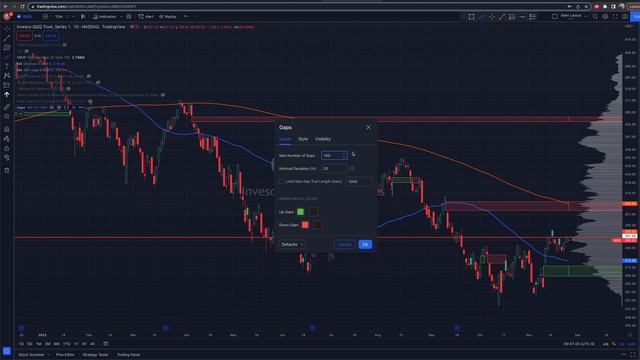Image resolution: width=640 pixels, height=360 pixels.
Task: Hide all drawings with eye icon
Action: 7,158
